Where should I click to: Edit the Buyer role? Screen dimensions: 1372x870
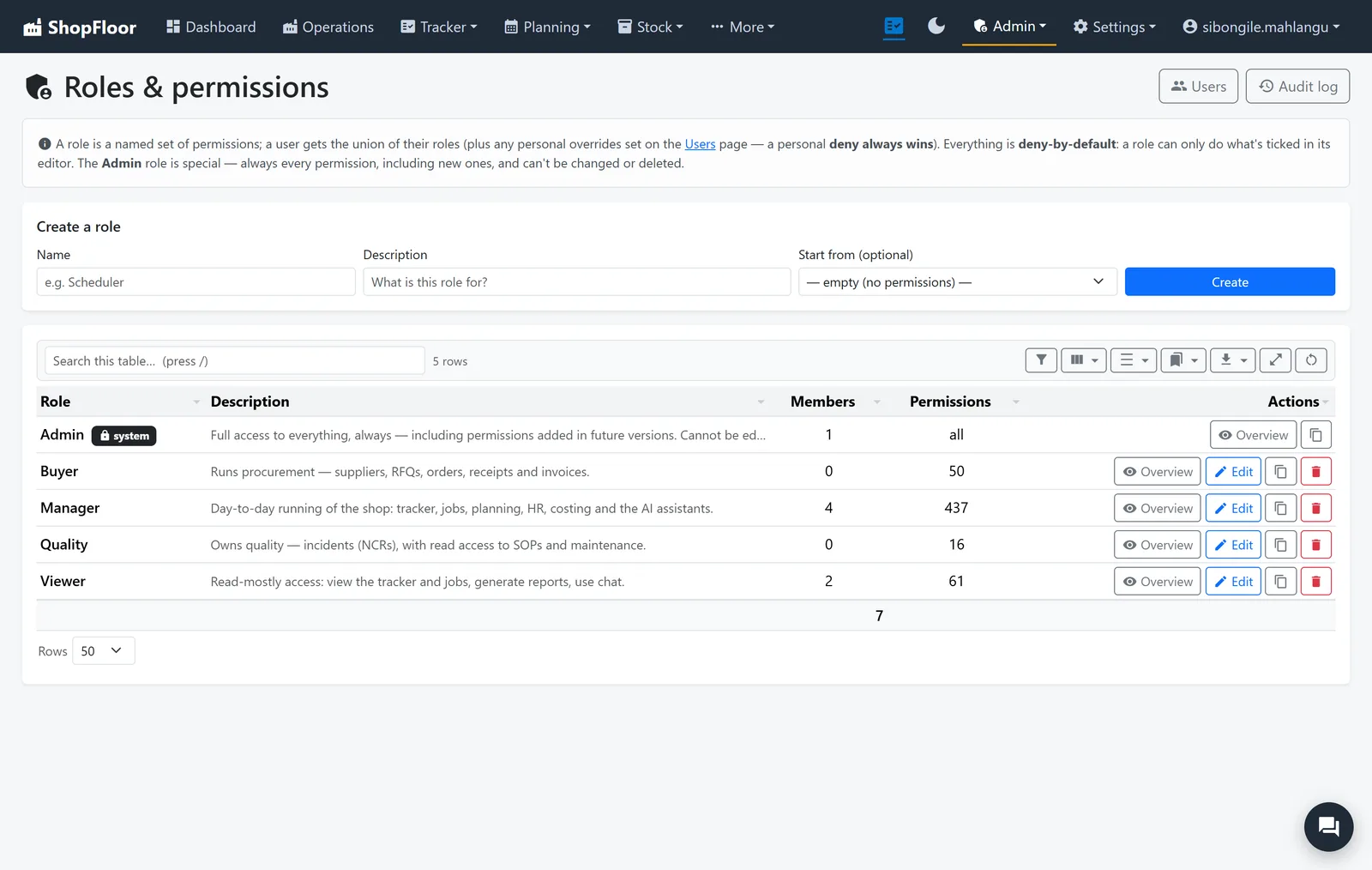pyautogui.click(x=1233, y=471)
